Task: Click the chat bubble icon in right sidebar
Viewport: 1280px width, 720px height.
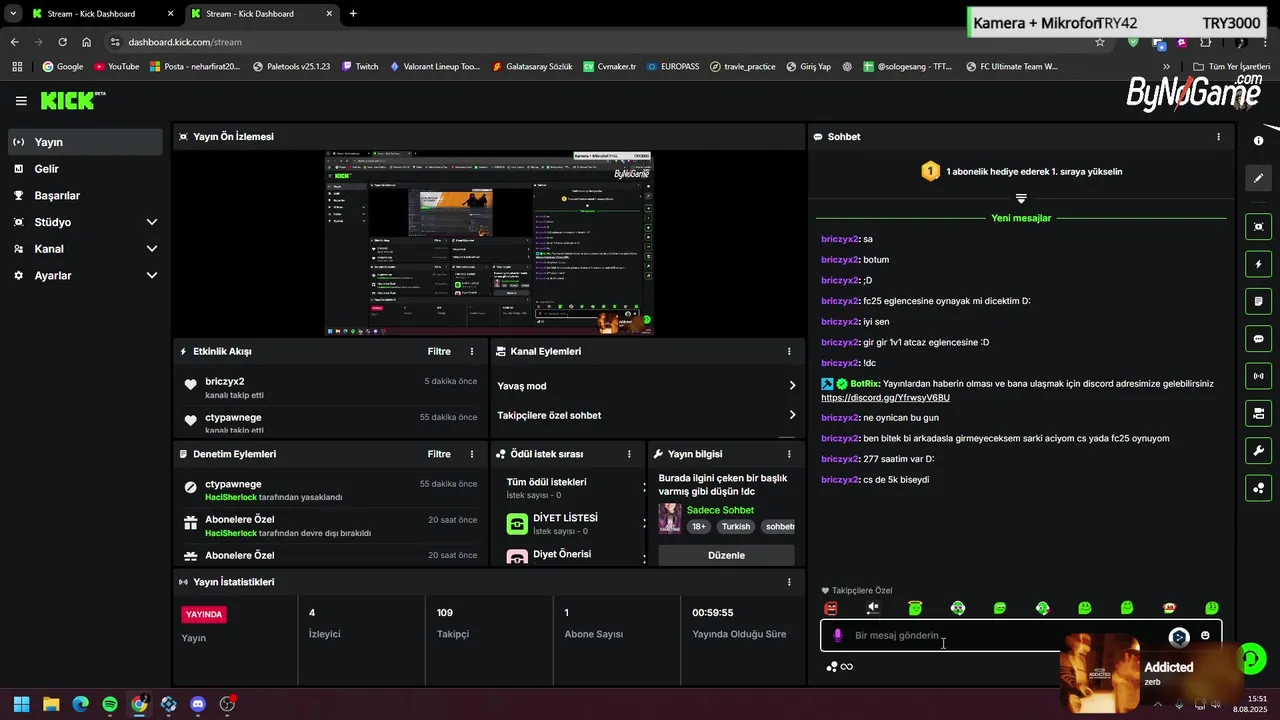Action: point(1258,339)
